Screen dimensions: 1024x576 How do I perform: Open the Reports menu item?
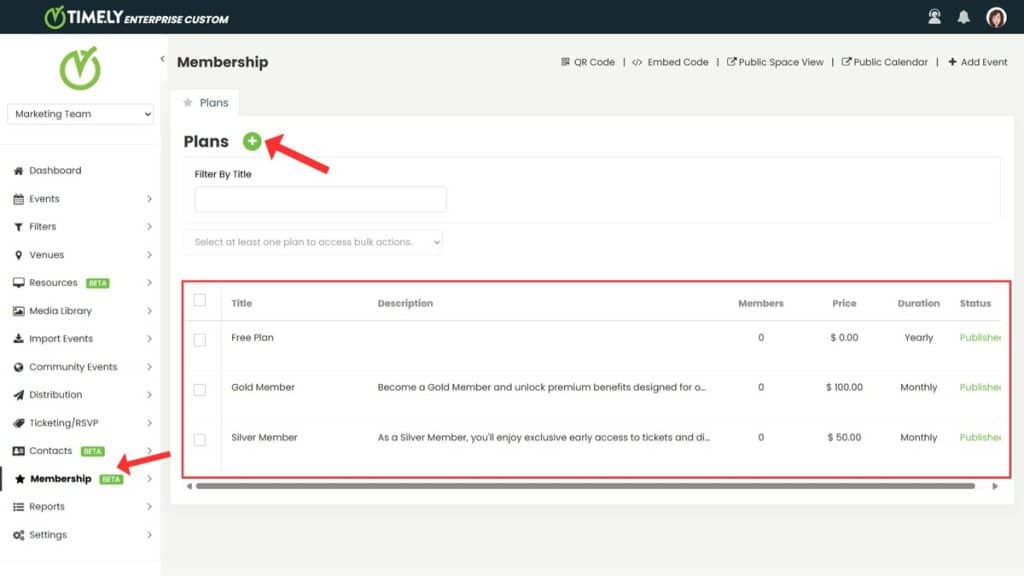coord(47,507)
